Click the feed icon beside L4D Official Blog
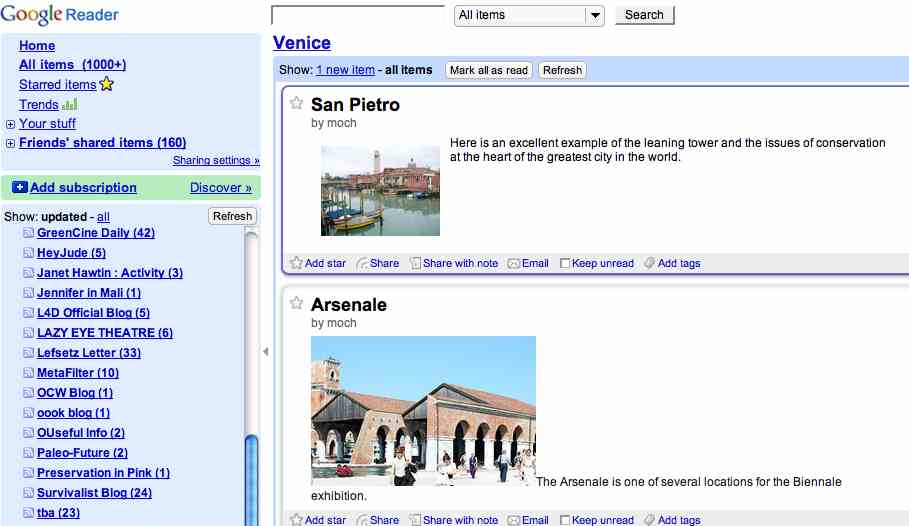 (28, 313)
